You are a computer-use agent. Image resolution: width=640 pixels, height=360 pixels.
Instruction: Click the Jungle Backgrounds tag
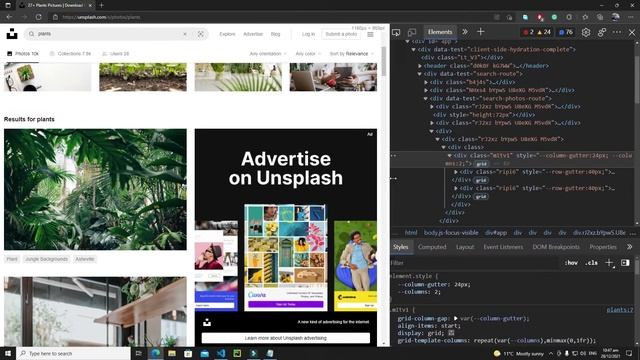tap(47, 259)
